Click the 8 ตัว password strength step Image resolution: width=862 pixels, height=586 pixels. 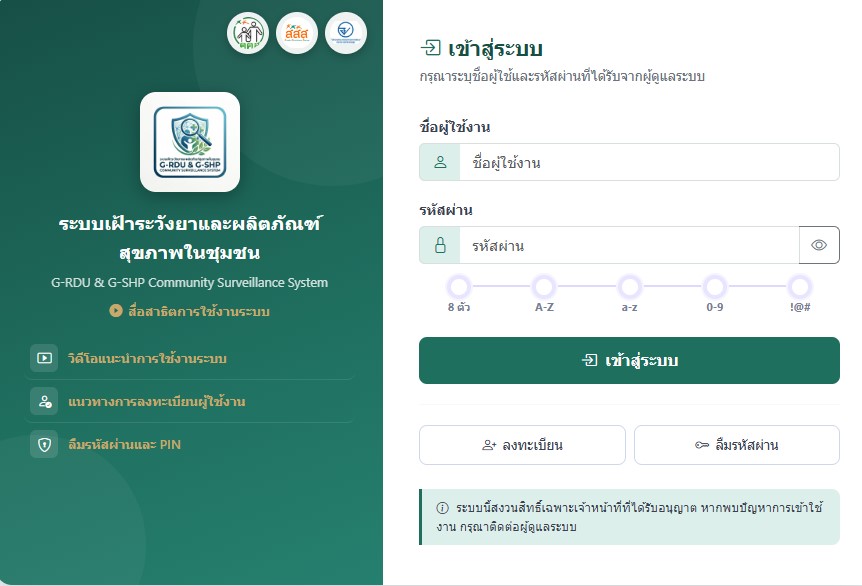459,295
